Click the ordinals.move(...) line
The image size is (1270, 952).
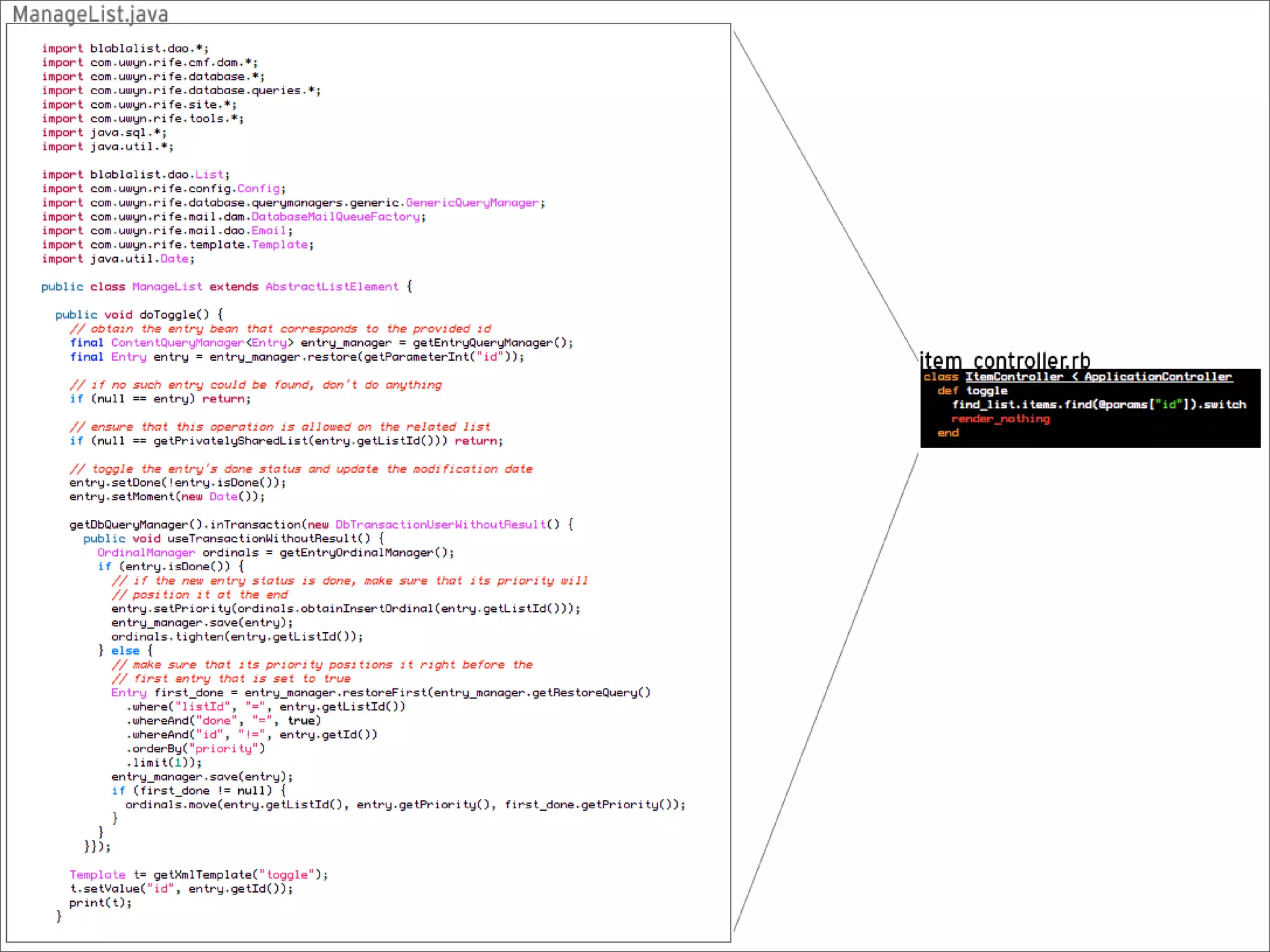(406, 804)
